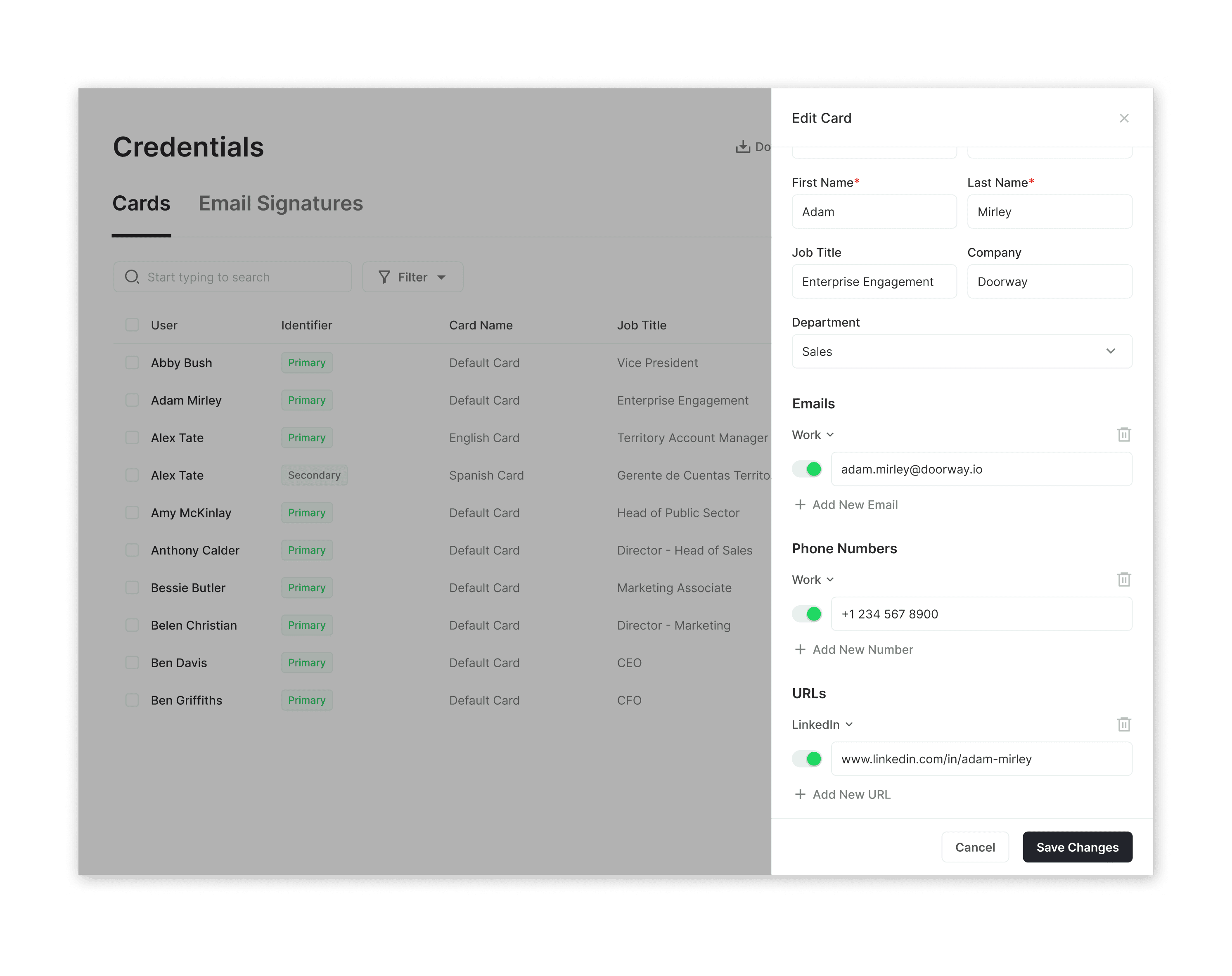The height and width of the screenshot is (976, 1232).
Task: Check the Anthony Calder row checkbox
Action: [x=132, y=550]
